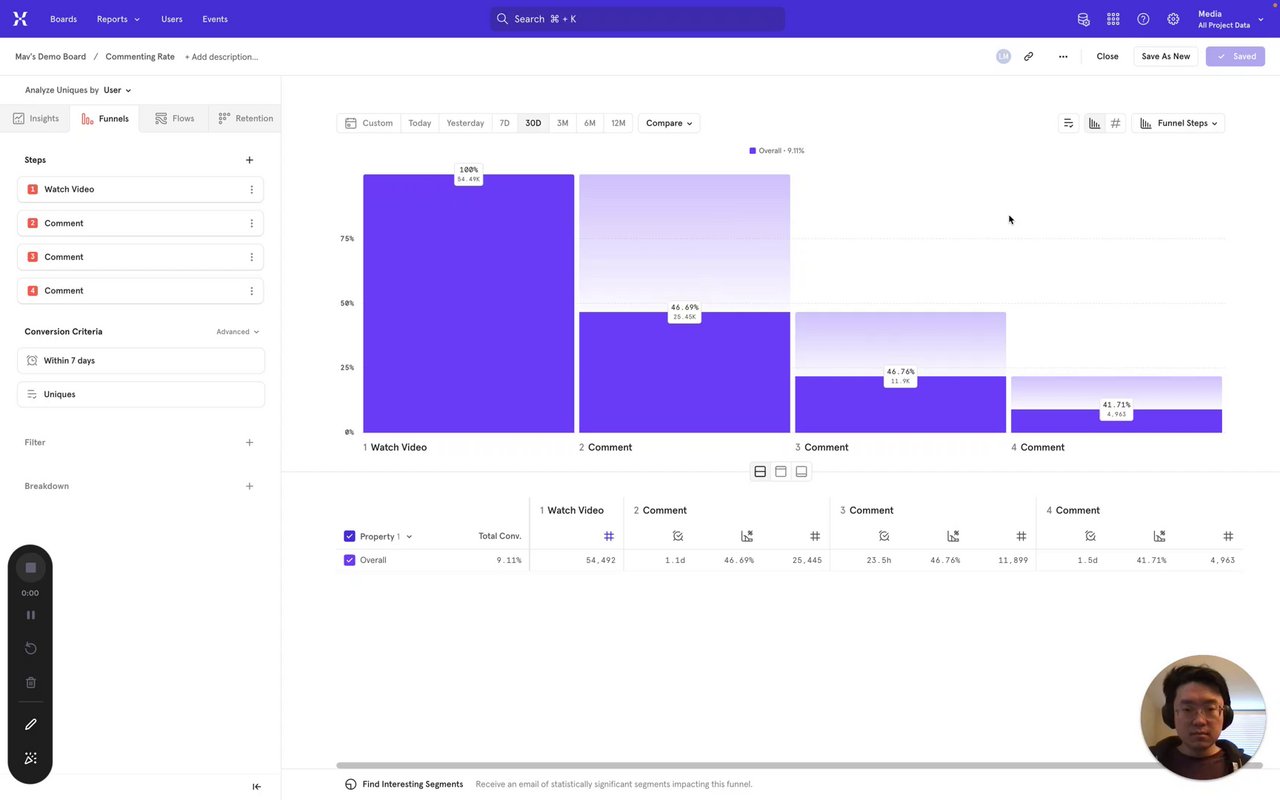Click the Save As New button

[x=1166, y=57]
